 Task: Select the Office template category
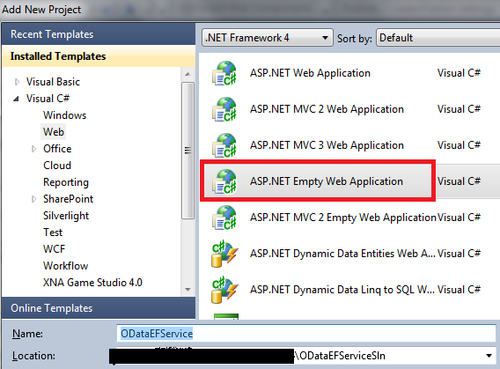(57, 149)
